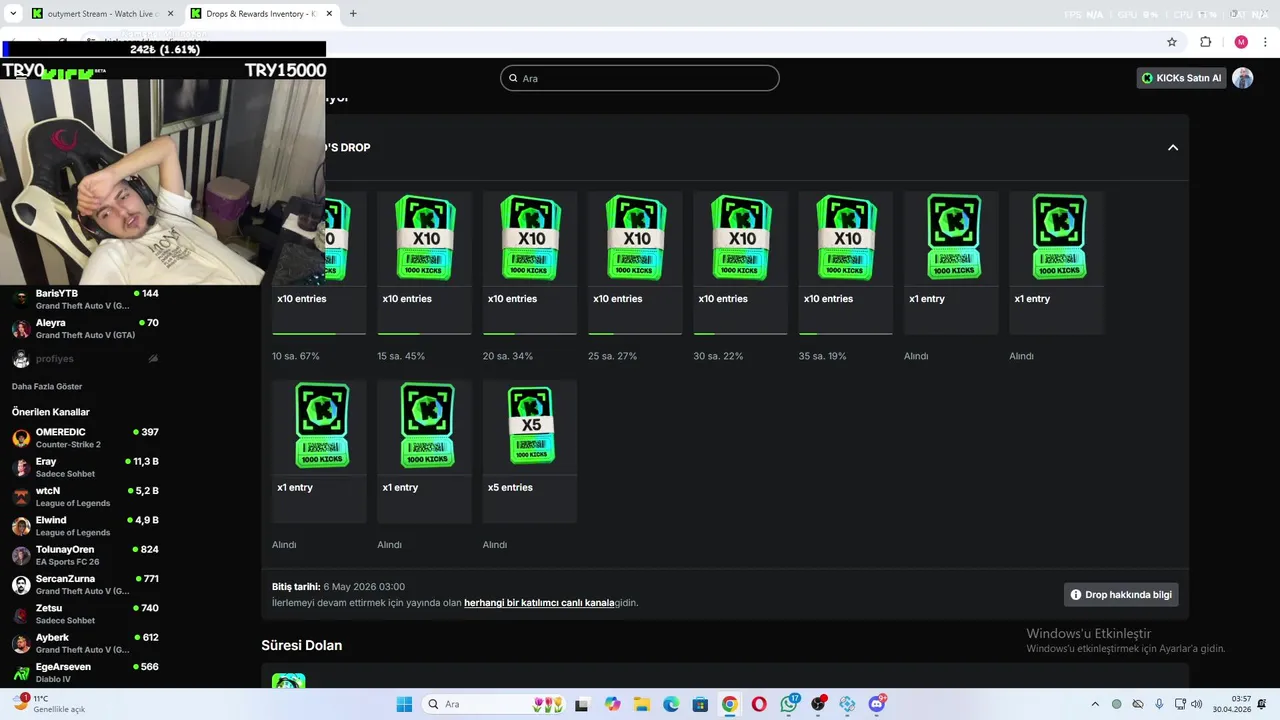The width and height of the screenshot is (1280, 720).
Task: Open the Elwind channel avatar
Action: click(21, 526)
